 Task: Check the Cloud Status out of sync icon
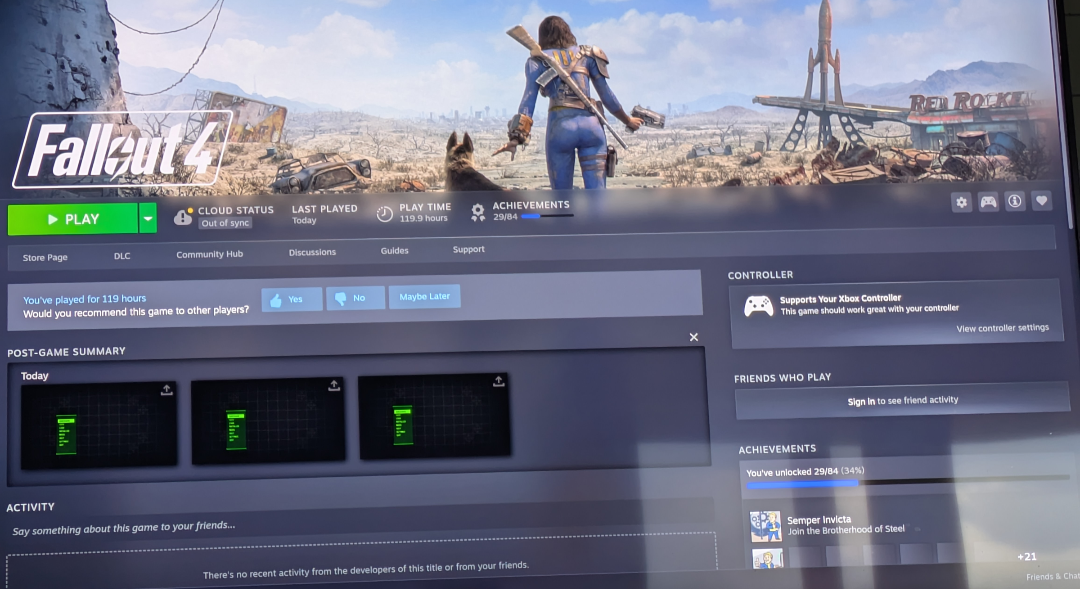[183, 217]
